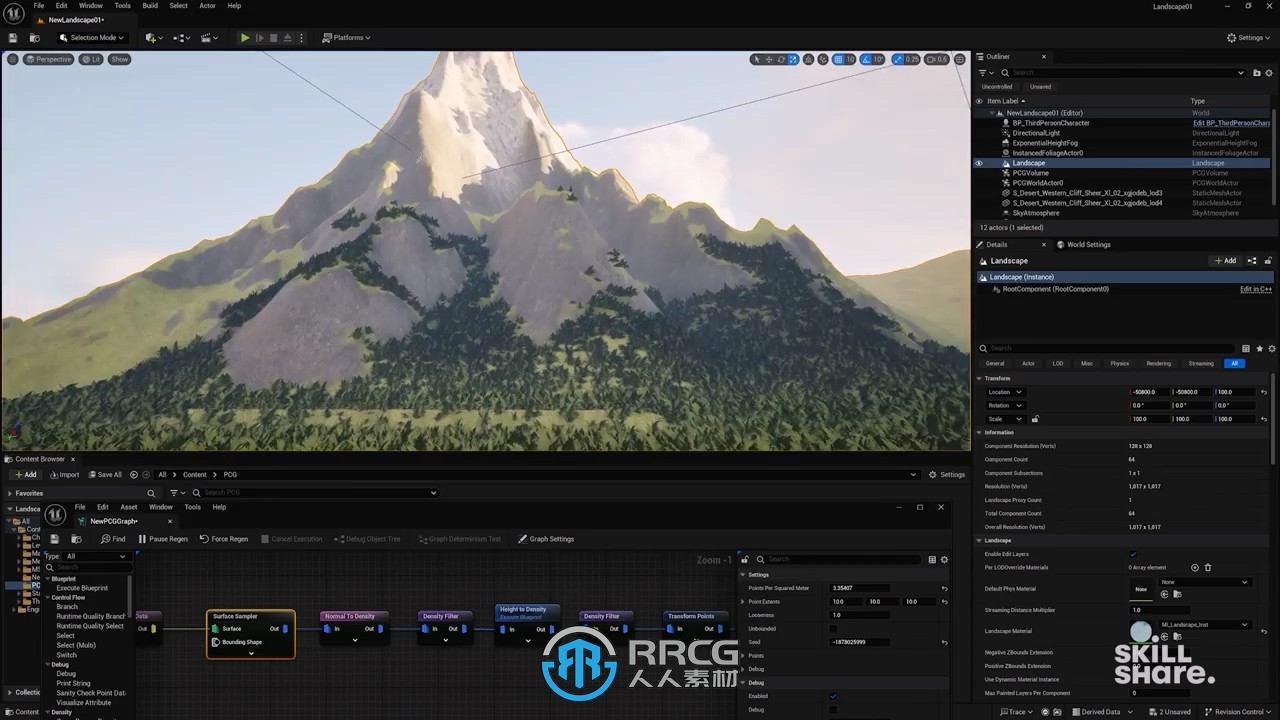1280x720 pixels.
Task: Click the Eject button in play controls
Action: coord(287,38)
